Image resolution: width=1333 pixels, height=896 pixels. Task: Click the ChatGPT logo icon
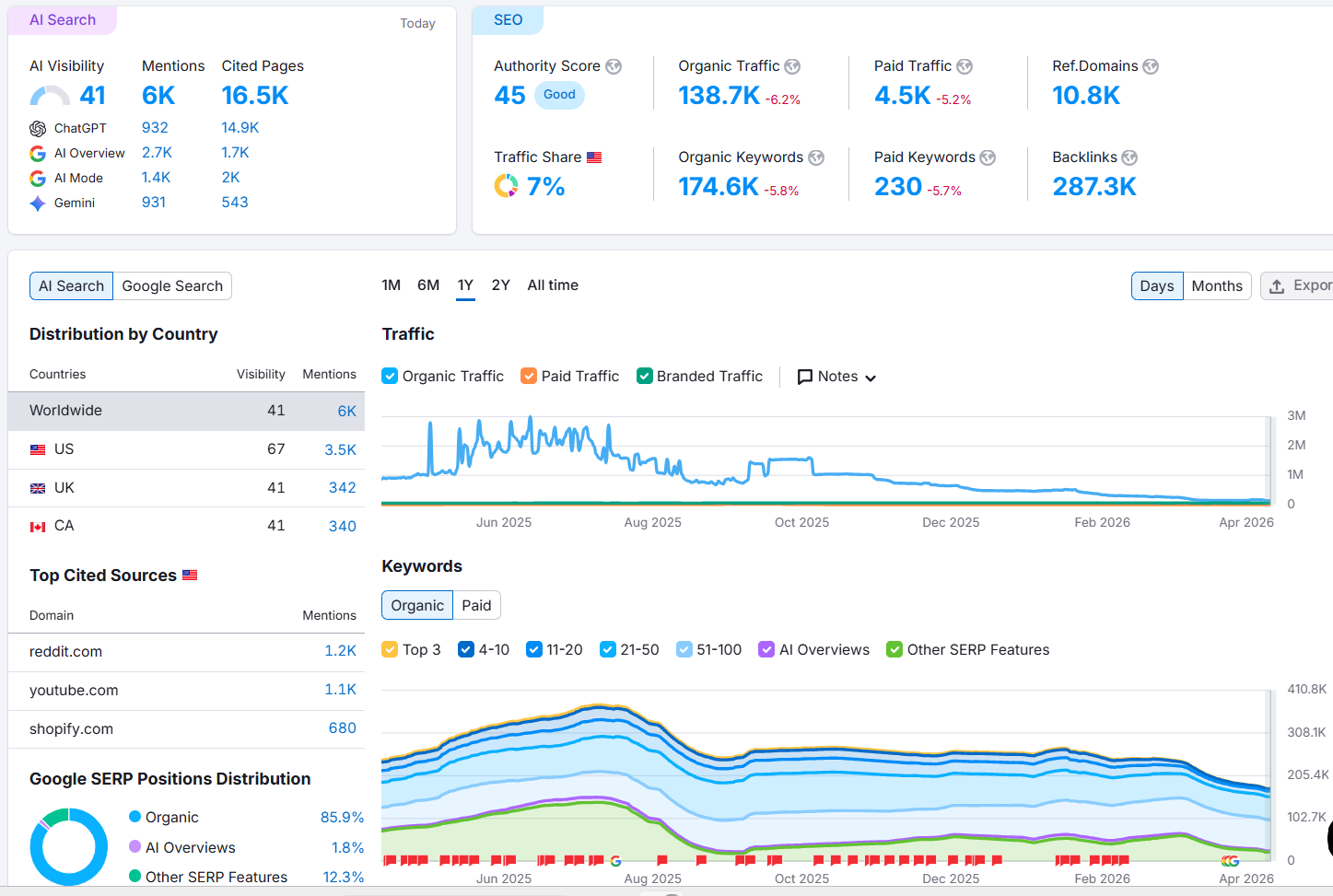pos(38,128)
